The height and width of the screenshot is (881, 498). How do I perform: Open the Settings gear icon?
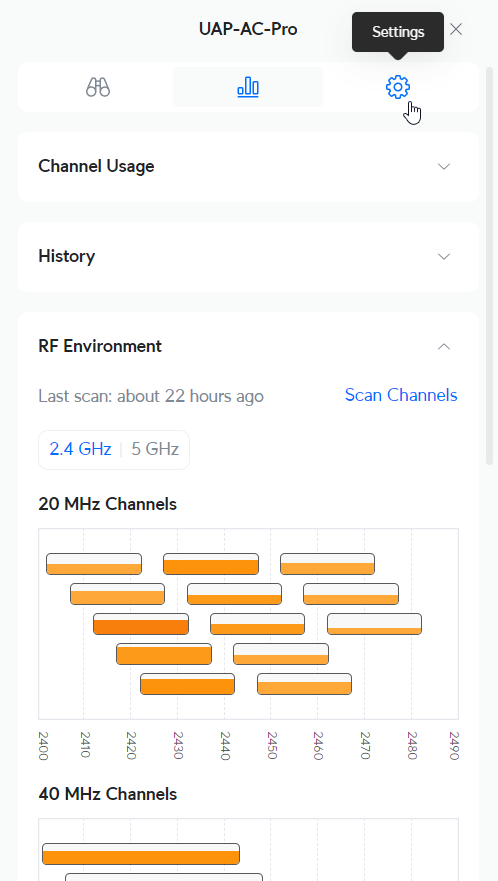(x=398, y=87)
